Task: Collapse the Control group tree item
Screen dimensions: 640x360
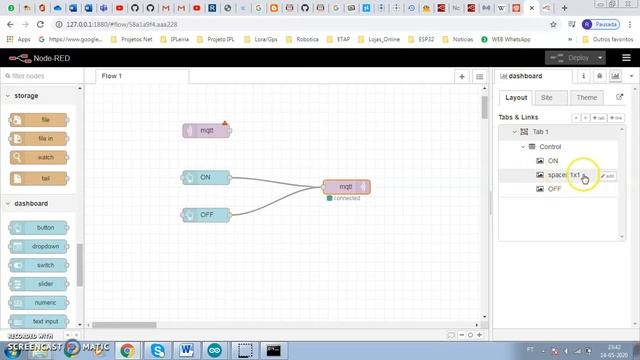Action: 523,147
